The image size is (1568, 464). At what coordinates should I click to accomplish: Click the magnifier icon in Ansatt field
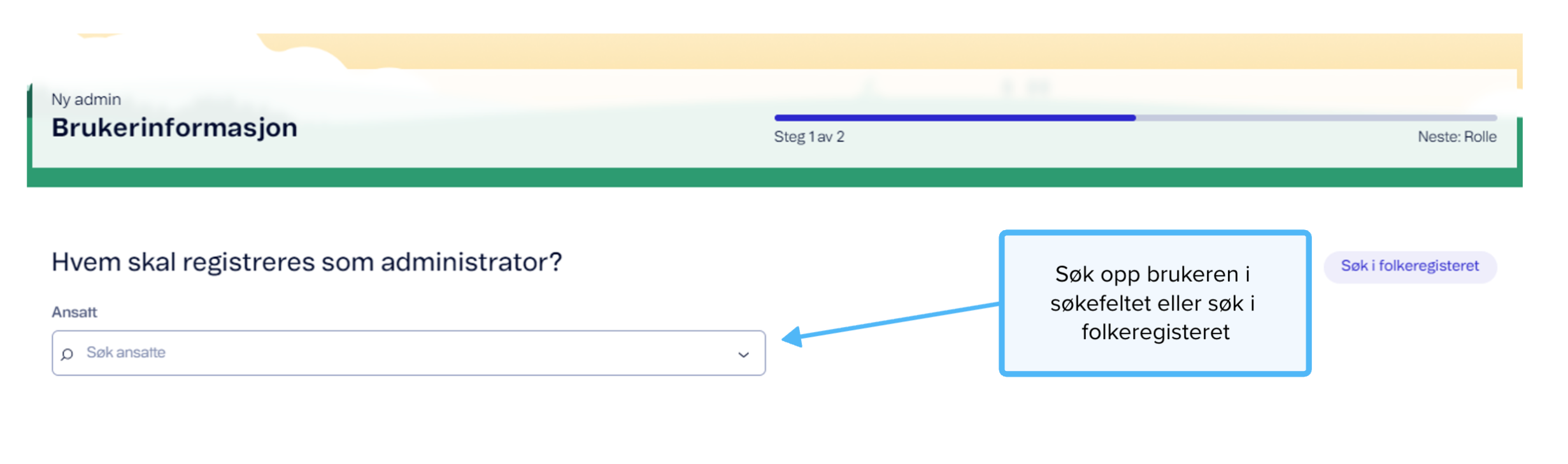pos(67,354)
